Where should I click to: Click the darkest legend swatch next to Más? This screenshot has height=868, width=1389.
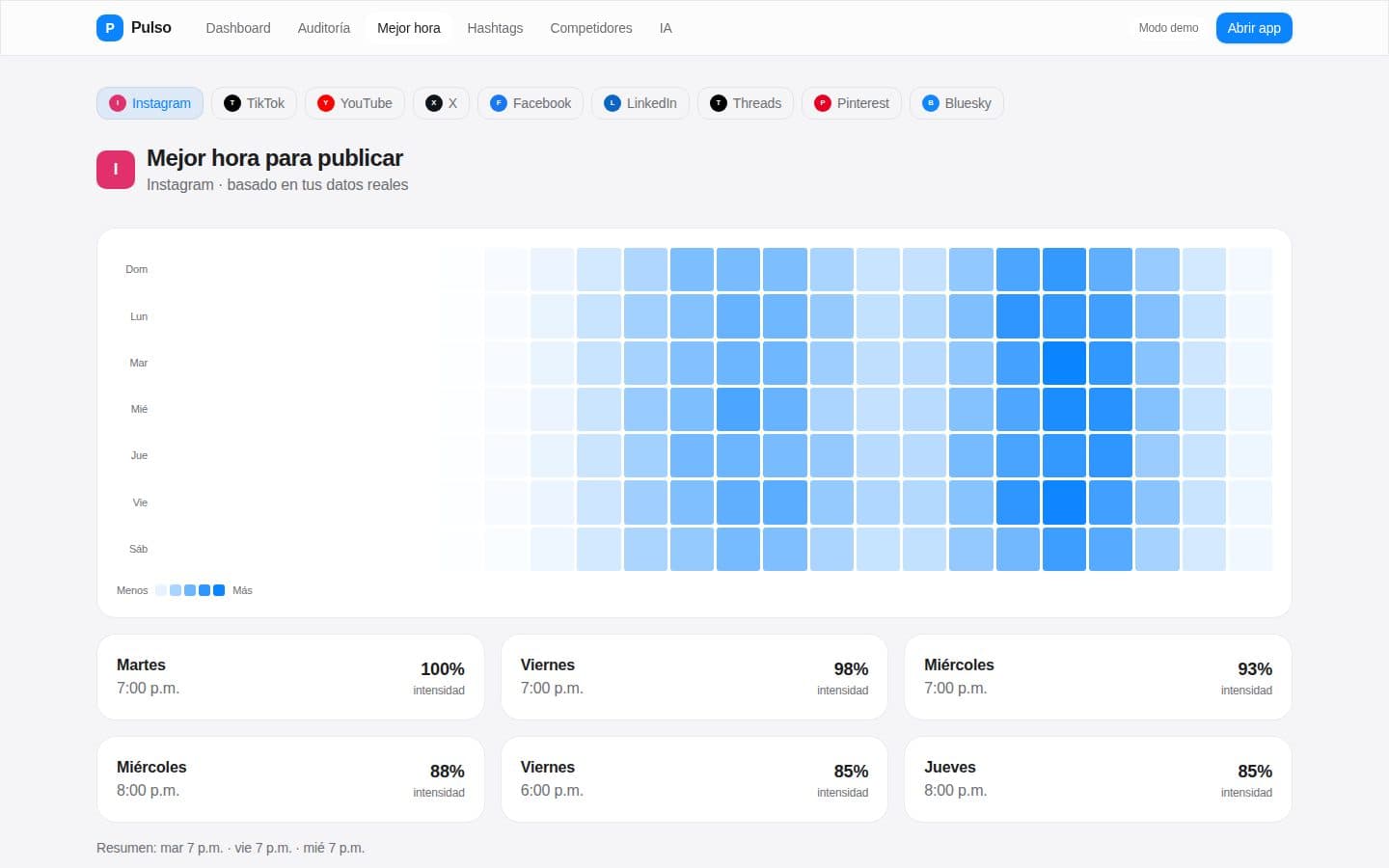tap(219, 590)
